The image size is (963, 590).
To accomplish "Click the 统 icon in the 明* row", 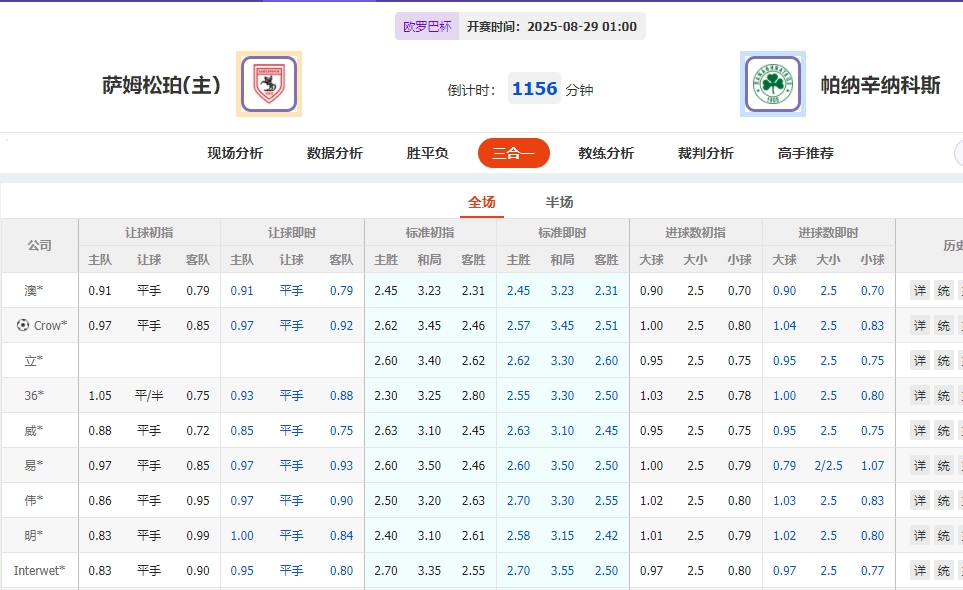I will (x=945, y=535).
